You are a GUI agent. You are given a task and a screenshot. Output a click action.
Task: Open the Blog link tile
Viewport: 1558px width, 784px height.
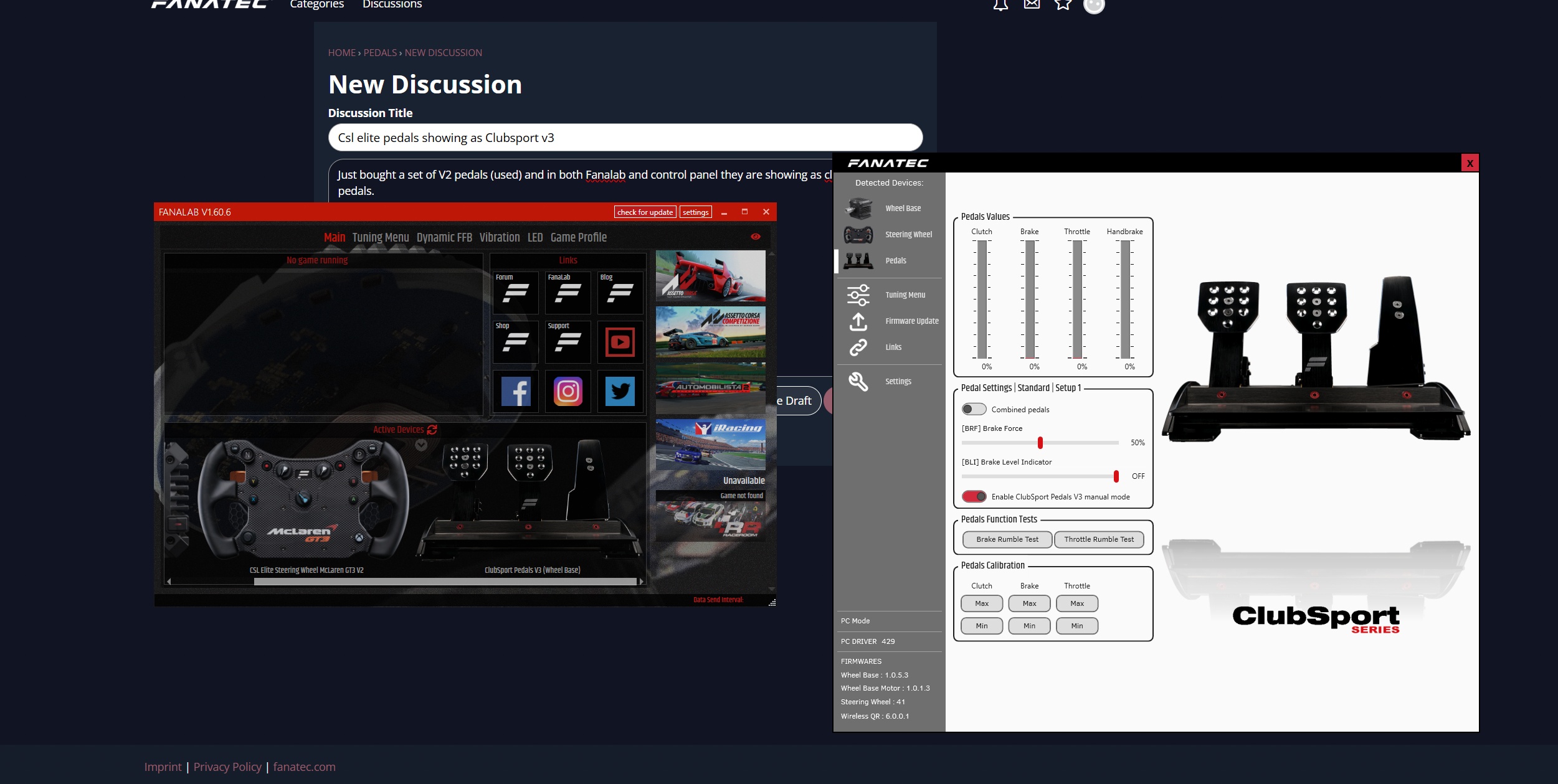click(x=620, y=292)
